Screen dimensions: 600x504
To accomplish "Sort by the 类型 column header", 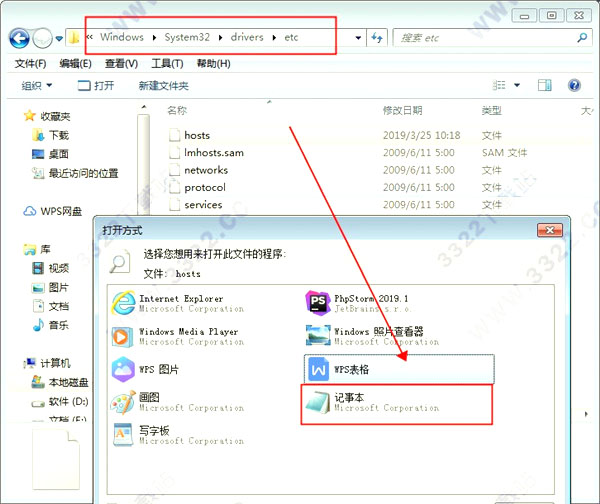I will pyautogui.click(x=491, y=111).
